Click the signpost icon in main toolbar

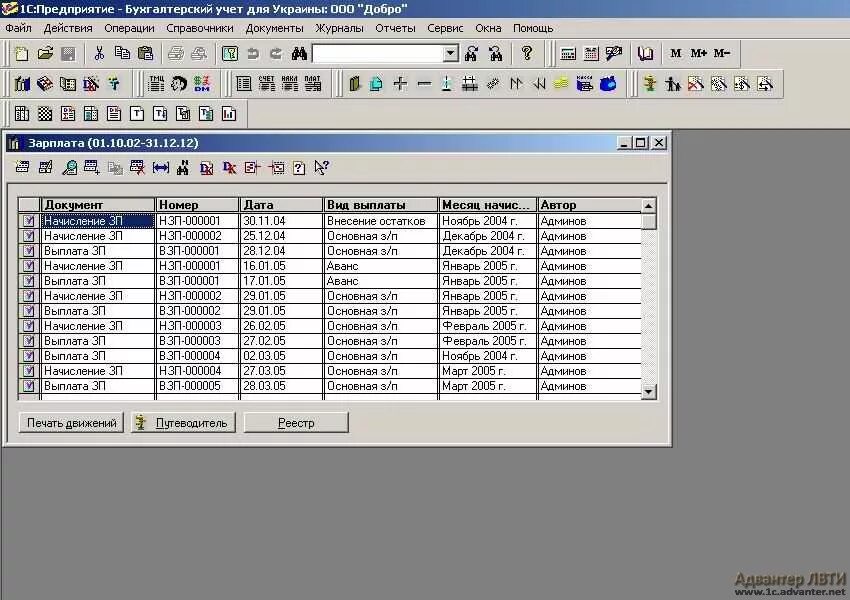649,83
